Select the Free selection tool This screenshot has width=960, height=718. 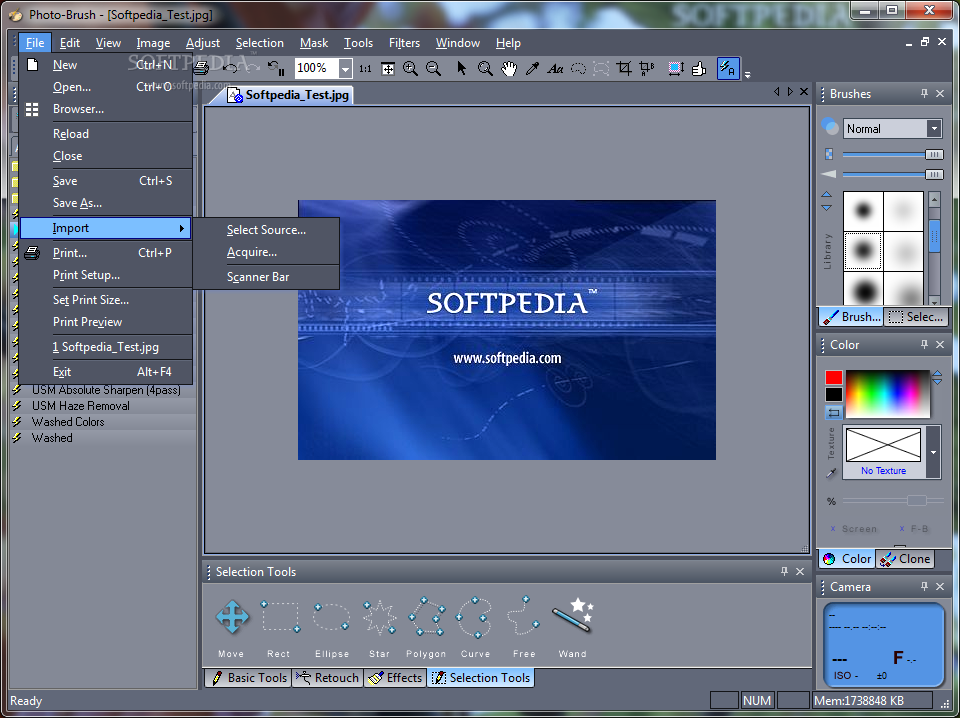pos(523,616)
